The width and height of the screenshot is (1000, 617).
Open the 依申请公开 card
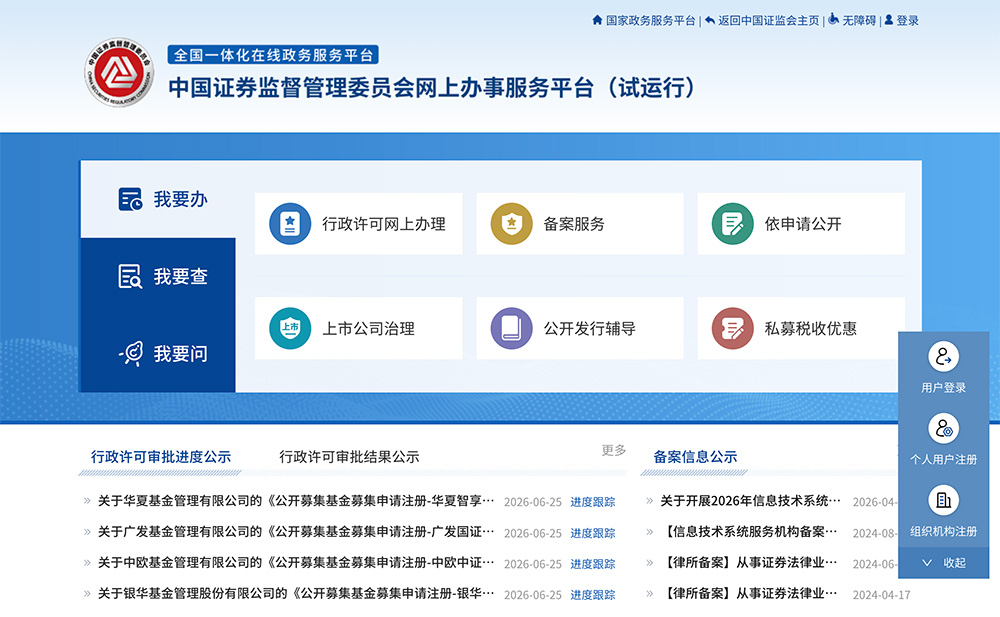pyautogui.click(x=801, y=224)
